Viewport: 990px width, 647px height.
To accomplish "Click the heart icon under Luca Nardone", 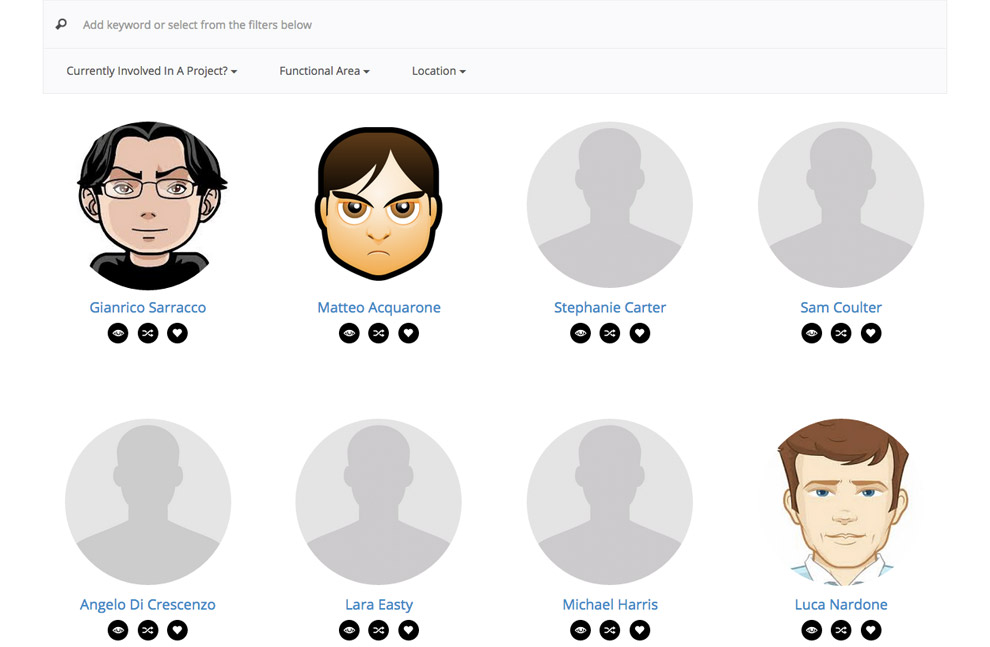I will pos(871,630).
